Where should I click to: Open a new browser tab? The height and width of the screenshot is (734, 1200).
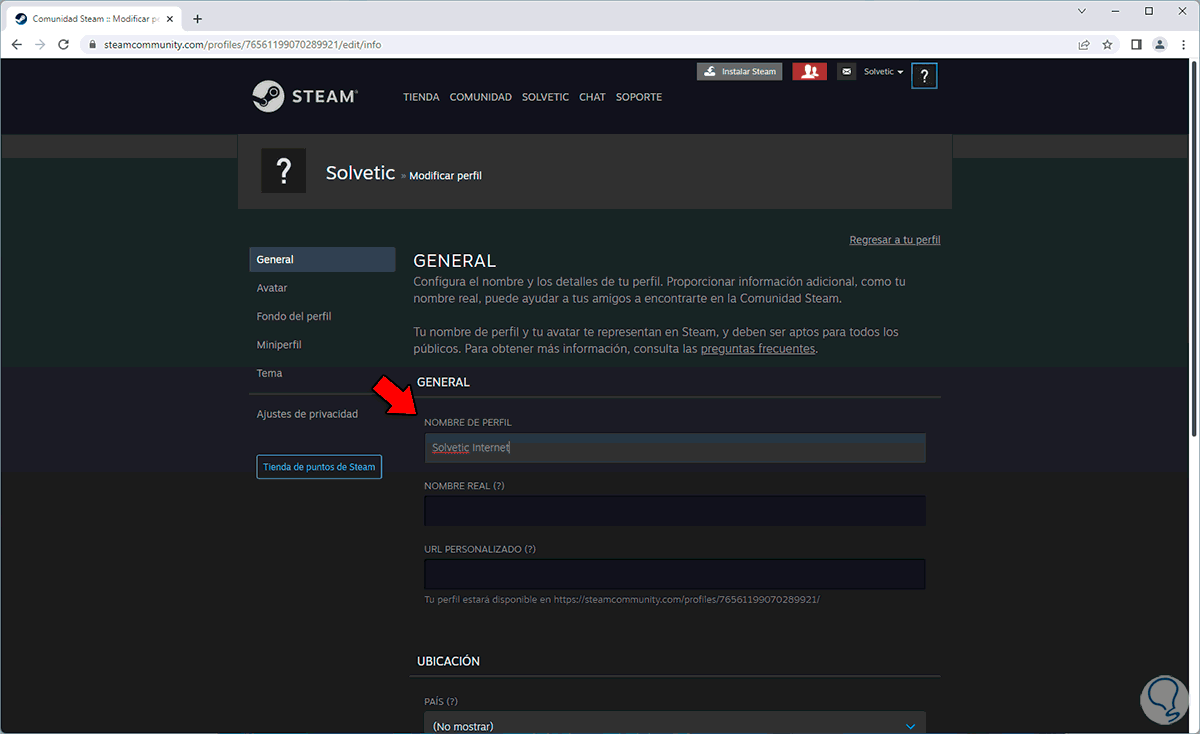[197, 19]
